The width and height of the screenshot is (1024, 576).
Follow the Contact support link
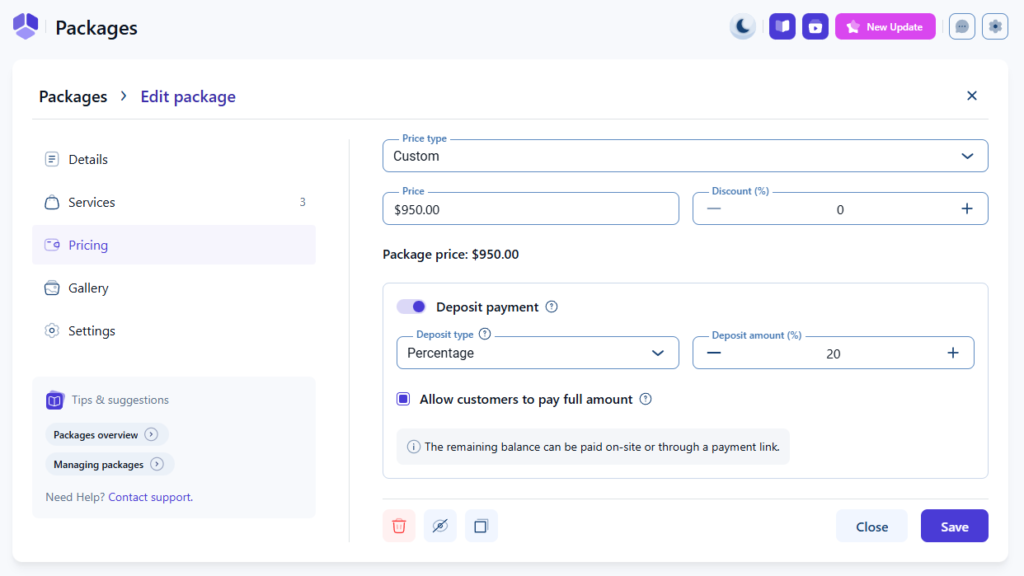tap(150, 497)
